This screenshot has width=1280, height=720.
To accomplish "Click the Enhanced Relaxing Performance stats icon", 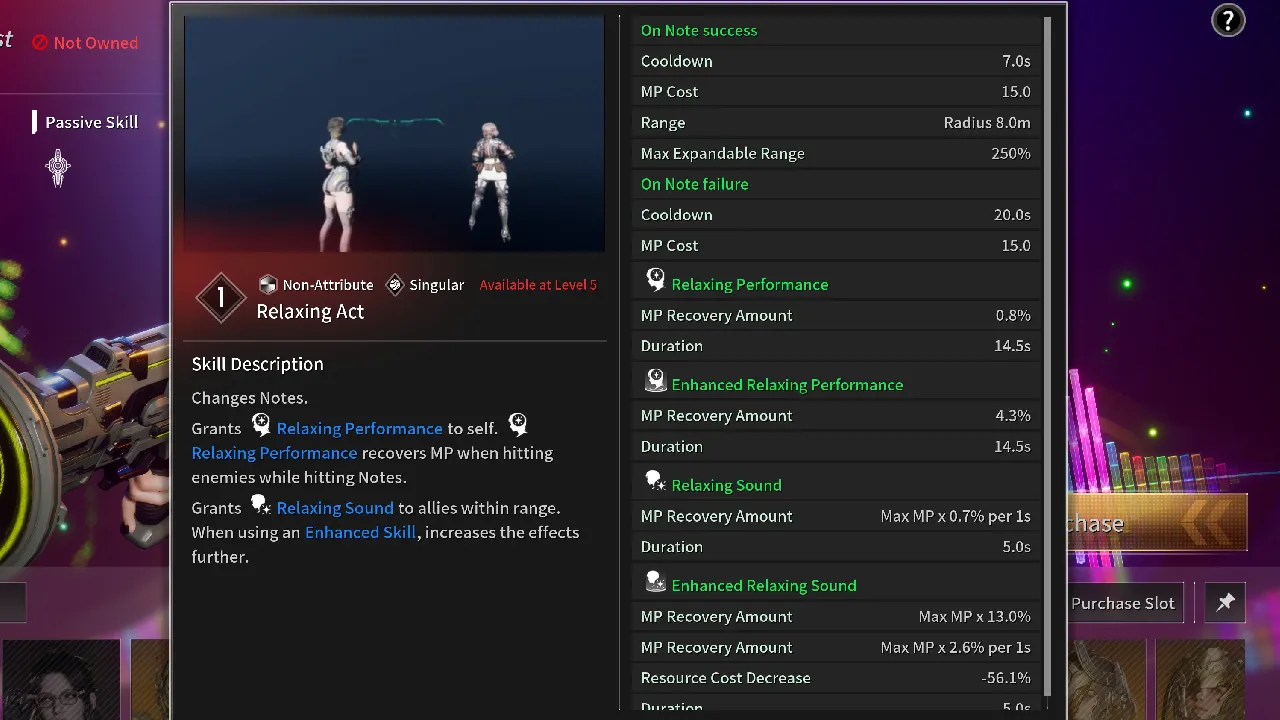I will (655, 381).
